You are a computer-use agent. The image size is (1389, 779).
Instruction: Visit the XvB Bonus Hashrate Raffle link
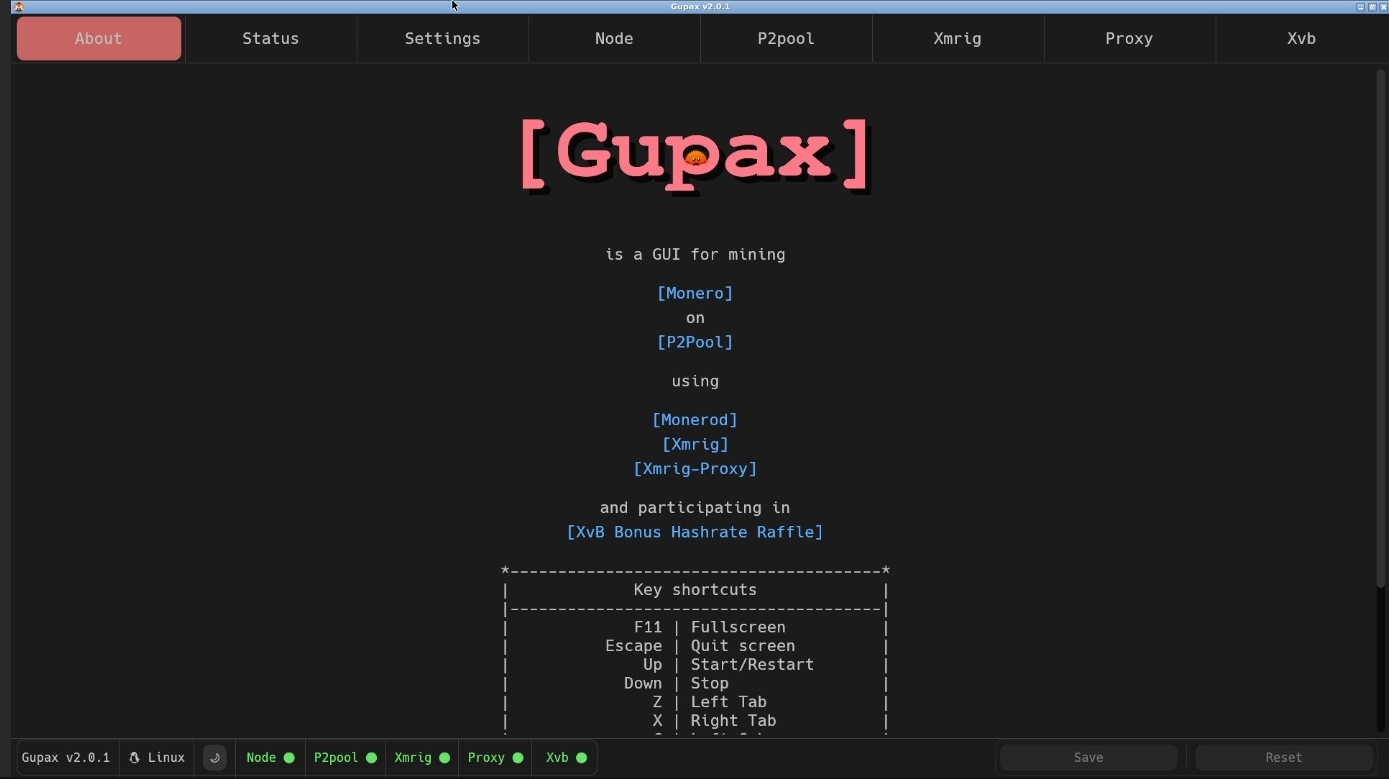[695, 532]
